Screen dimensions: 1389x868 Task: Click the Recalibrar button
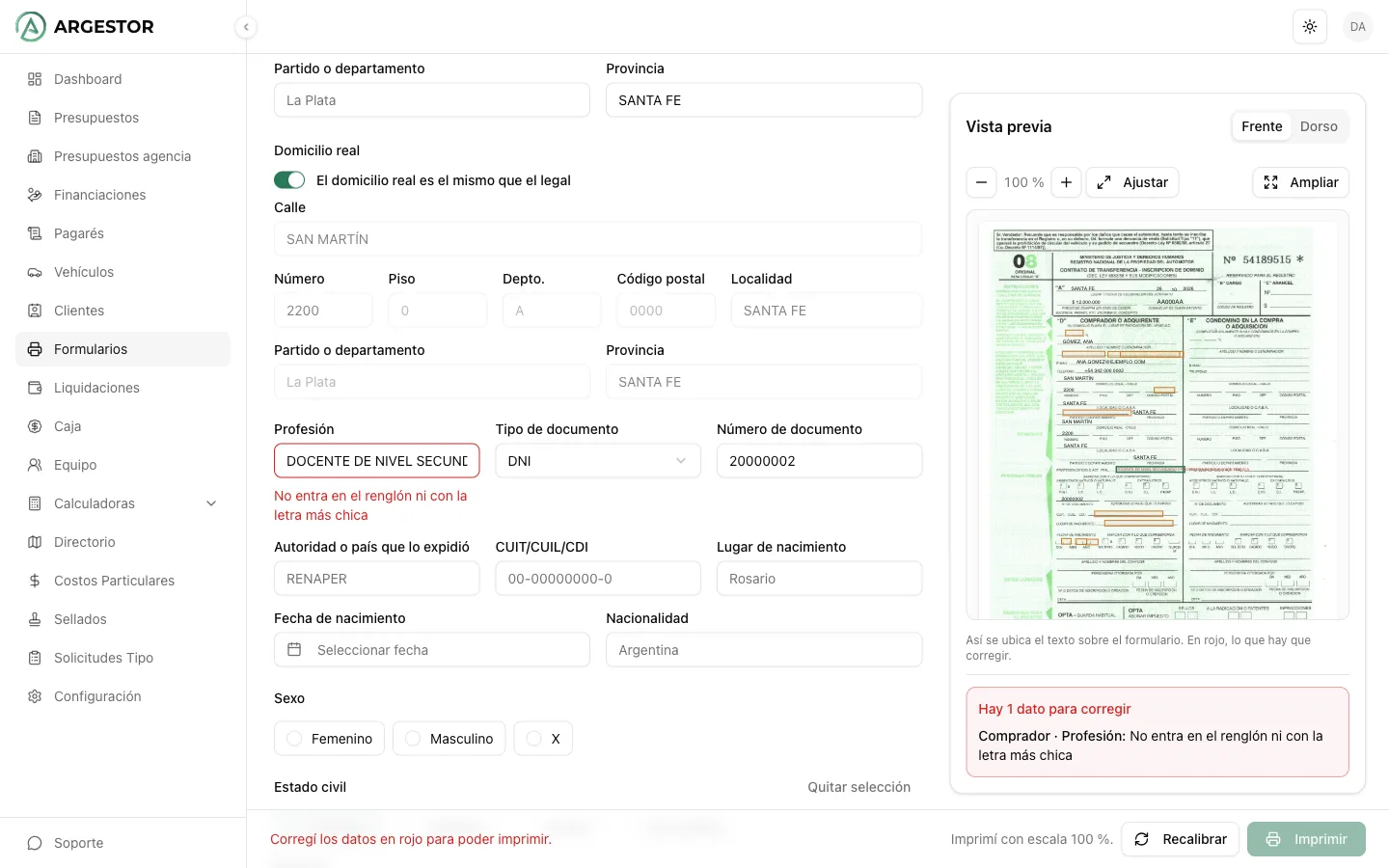pos(1181,839)
